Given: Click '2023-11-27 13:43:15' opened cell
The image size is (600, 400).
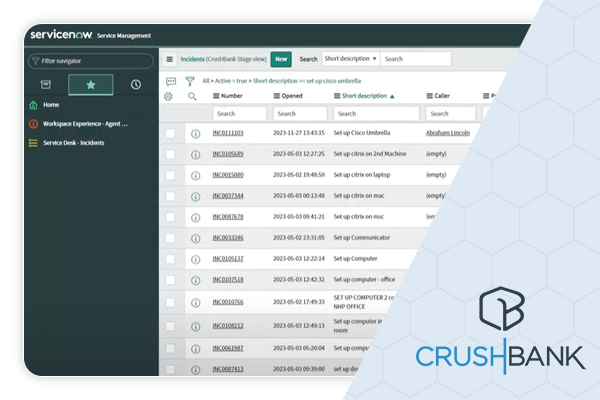Looking at the screenshot, I should (298, 133).
